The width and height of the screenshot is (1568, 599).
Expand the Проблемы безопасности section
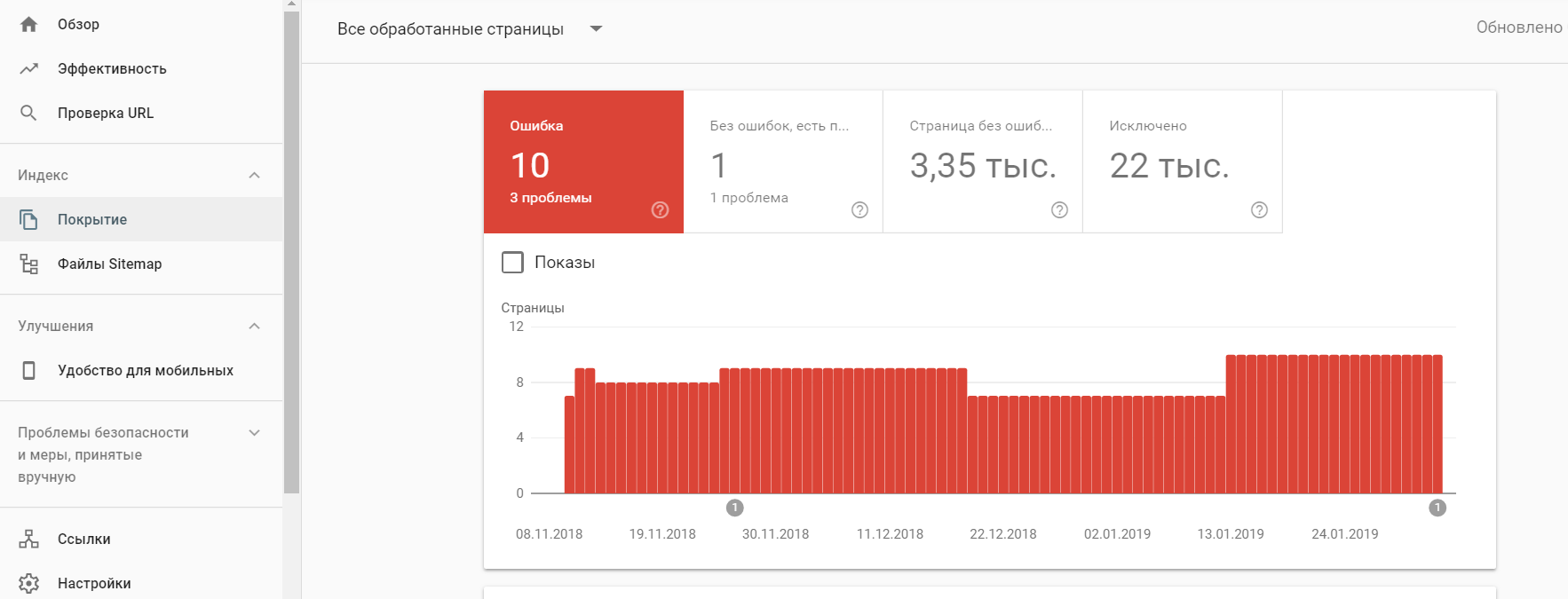pos(254,433)
